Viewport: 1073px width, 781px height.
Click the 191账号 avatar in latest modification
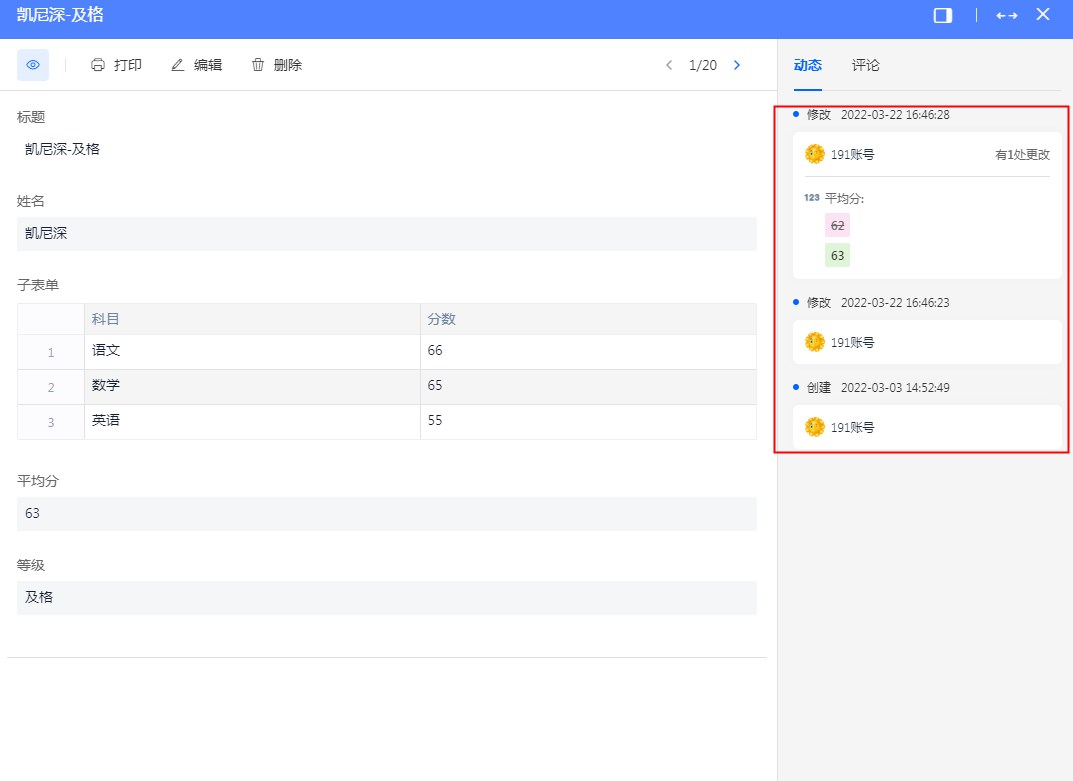[x=815, y=154]
